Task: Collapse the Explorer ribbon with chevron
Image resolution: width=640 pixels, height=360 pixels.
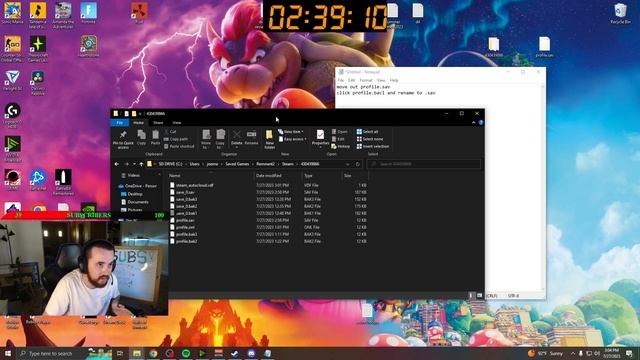Action: tap(473, 122)
